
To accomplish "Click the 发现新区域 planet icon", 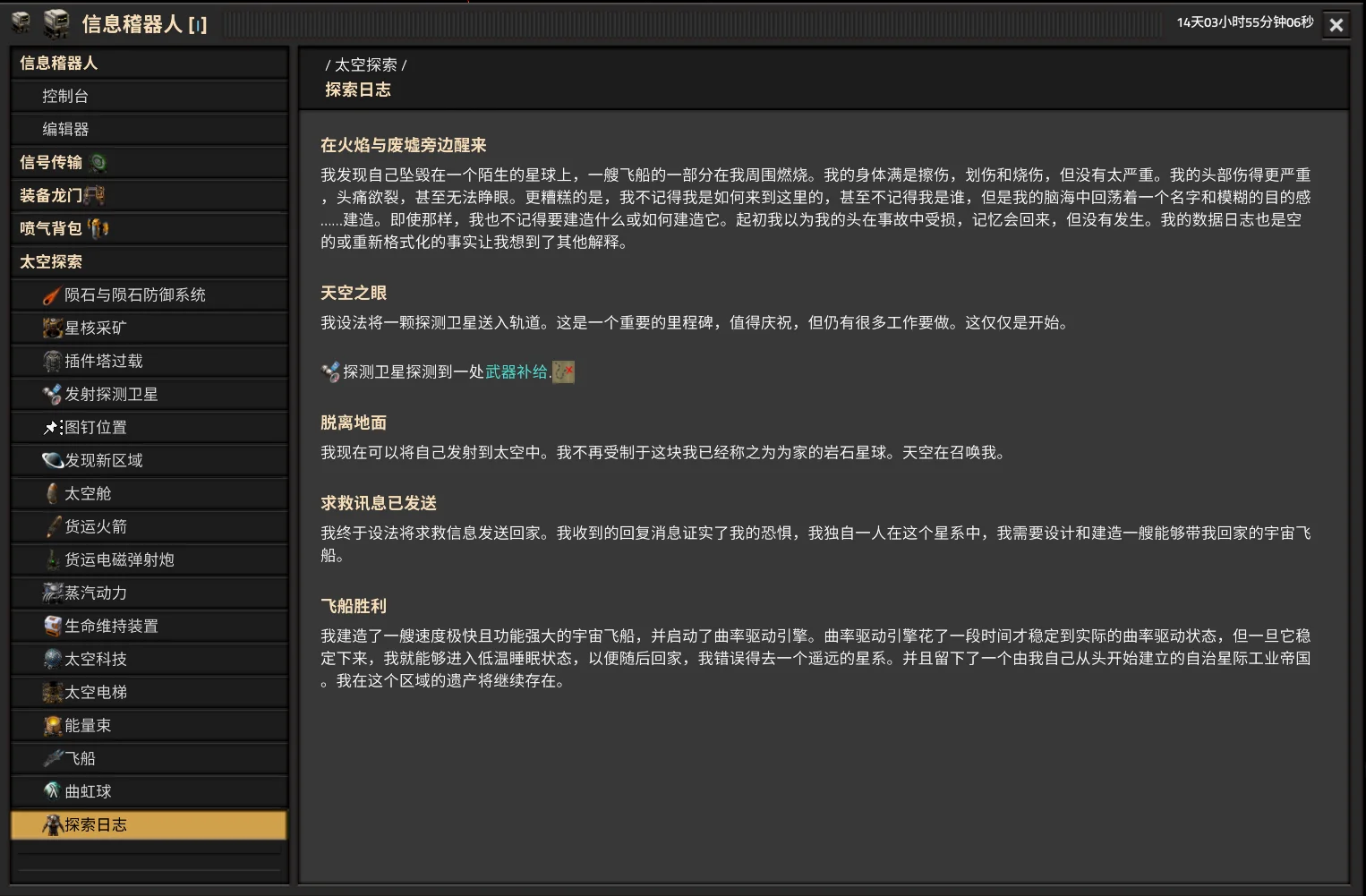I will click(53, 461).
